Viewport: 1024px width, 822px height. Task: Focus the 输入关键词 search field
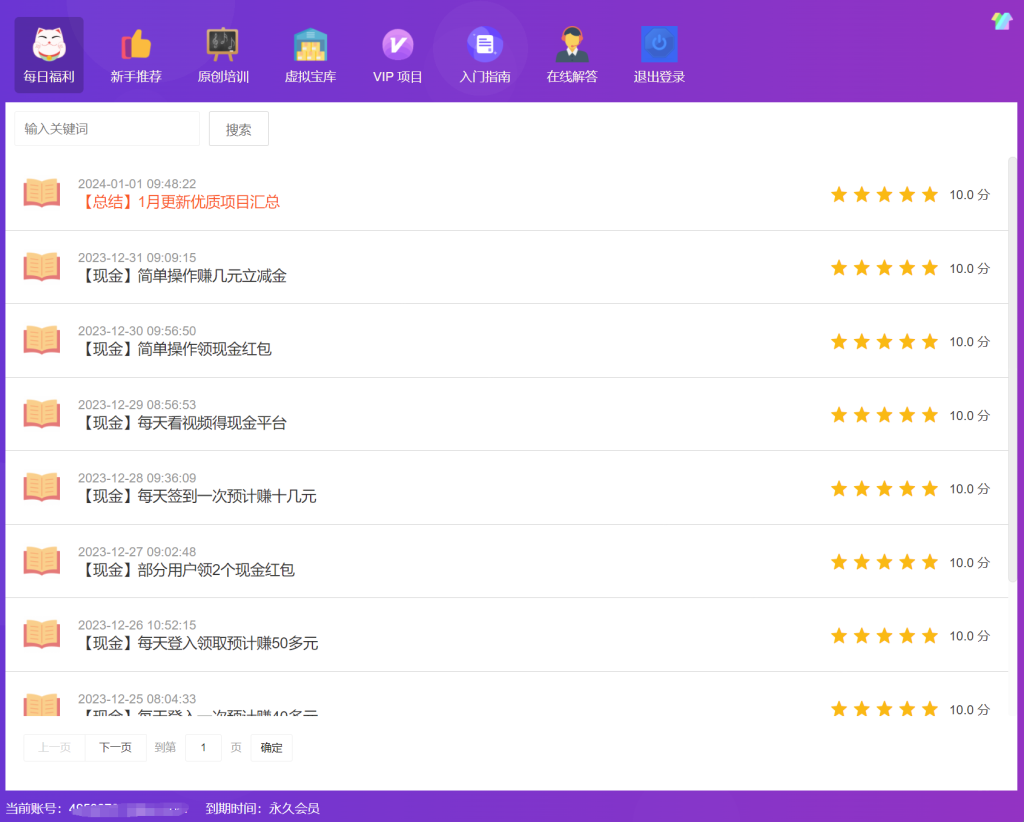click(x=106, y=129)
